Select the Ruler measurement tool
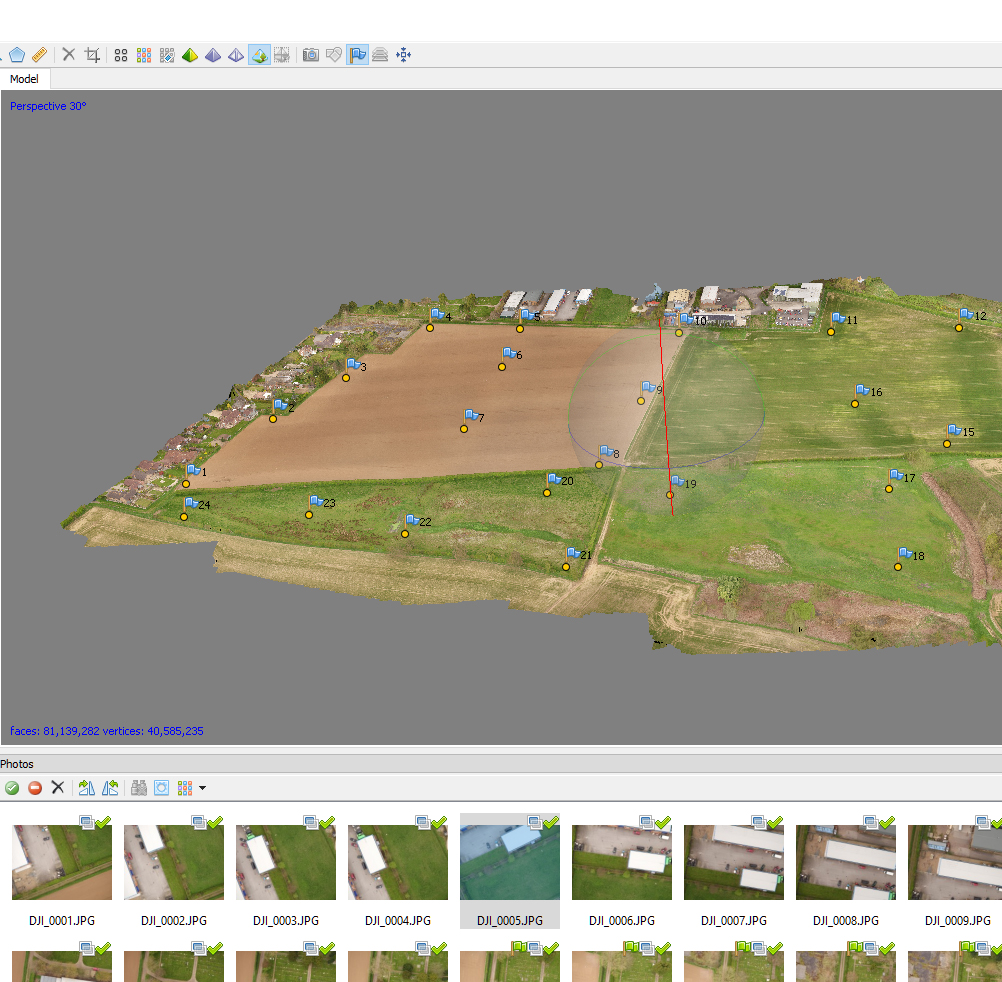Image resolution: width=1002 pixels, height=982 pixels. pos(40,55)
